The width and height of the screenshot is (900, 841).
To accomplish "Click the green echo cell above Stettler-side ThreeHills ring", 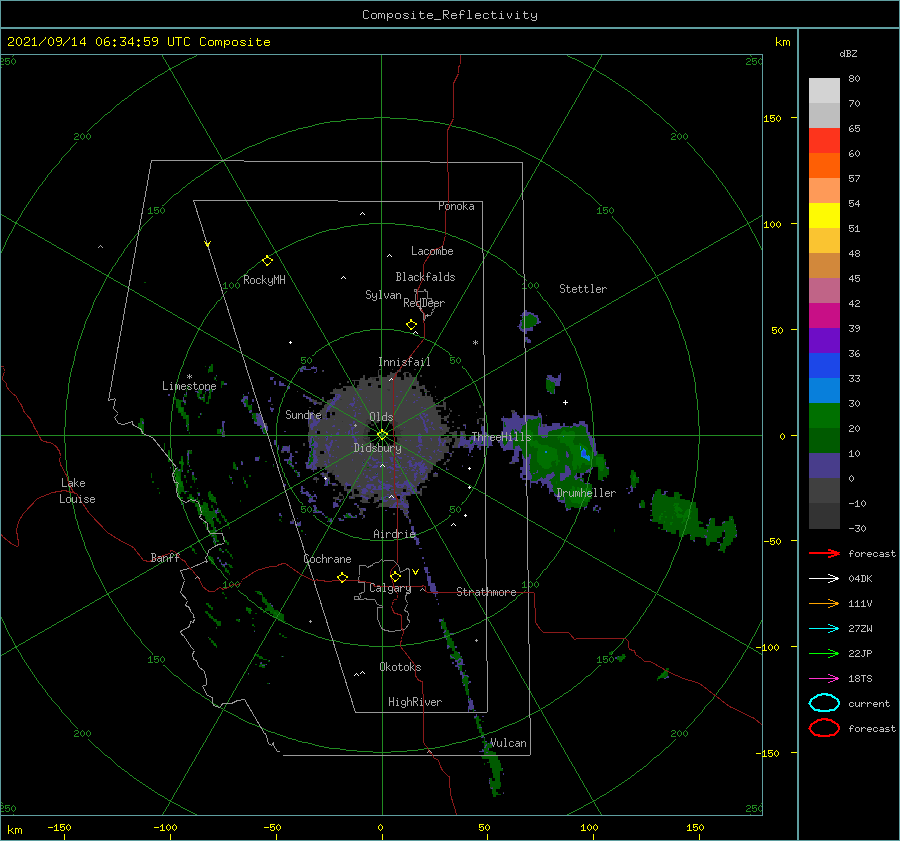I will click(x=529, y=320).
